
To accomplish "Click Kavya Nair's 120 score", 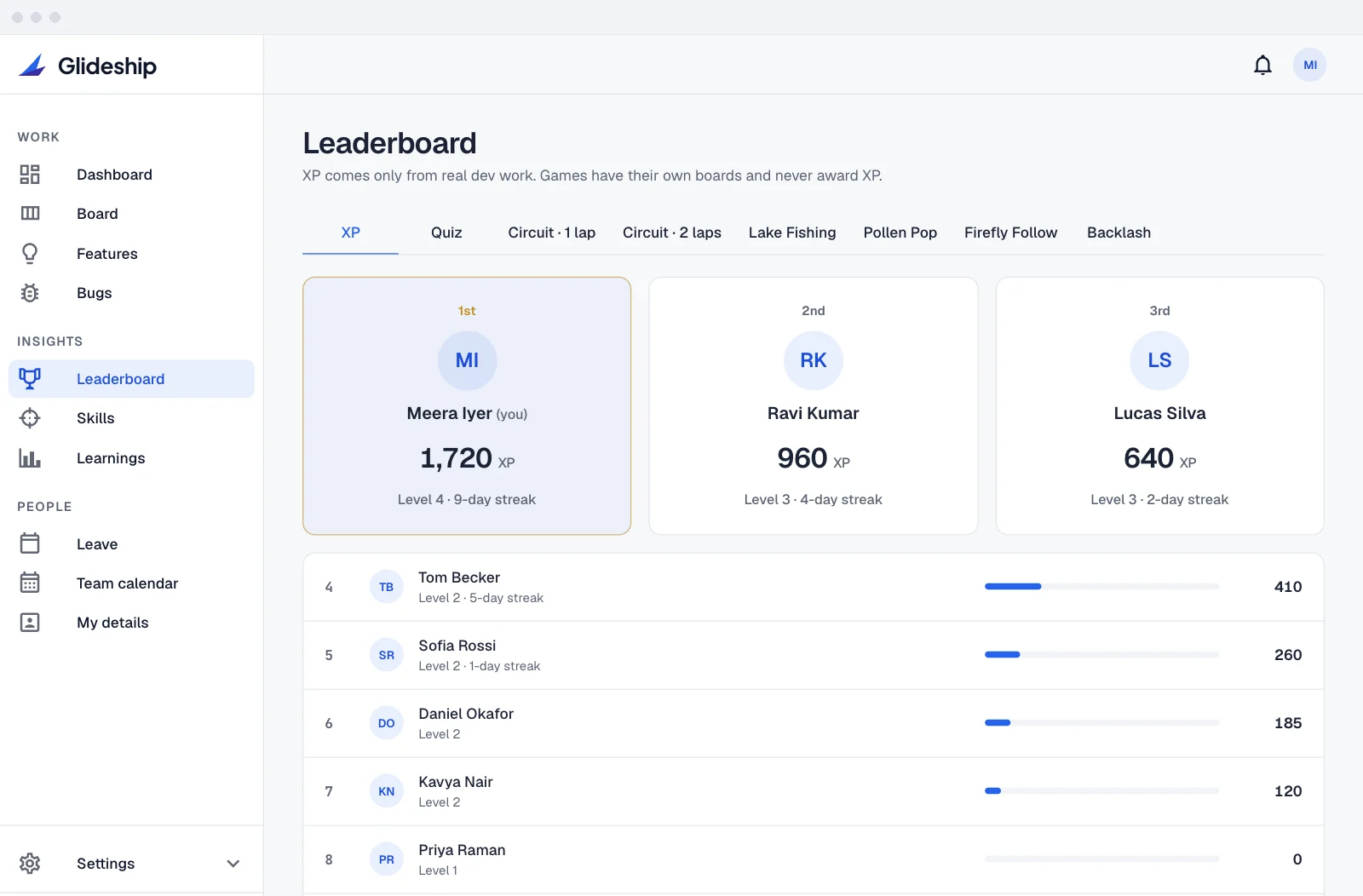I will 1288,791.
